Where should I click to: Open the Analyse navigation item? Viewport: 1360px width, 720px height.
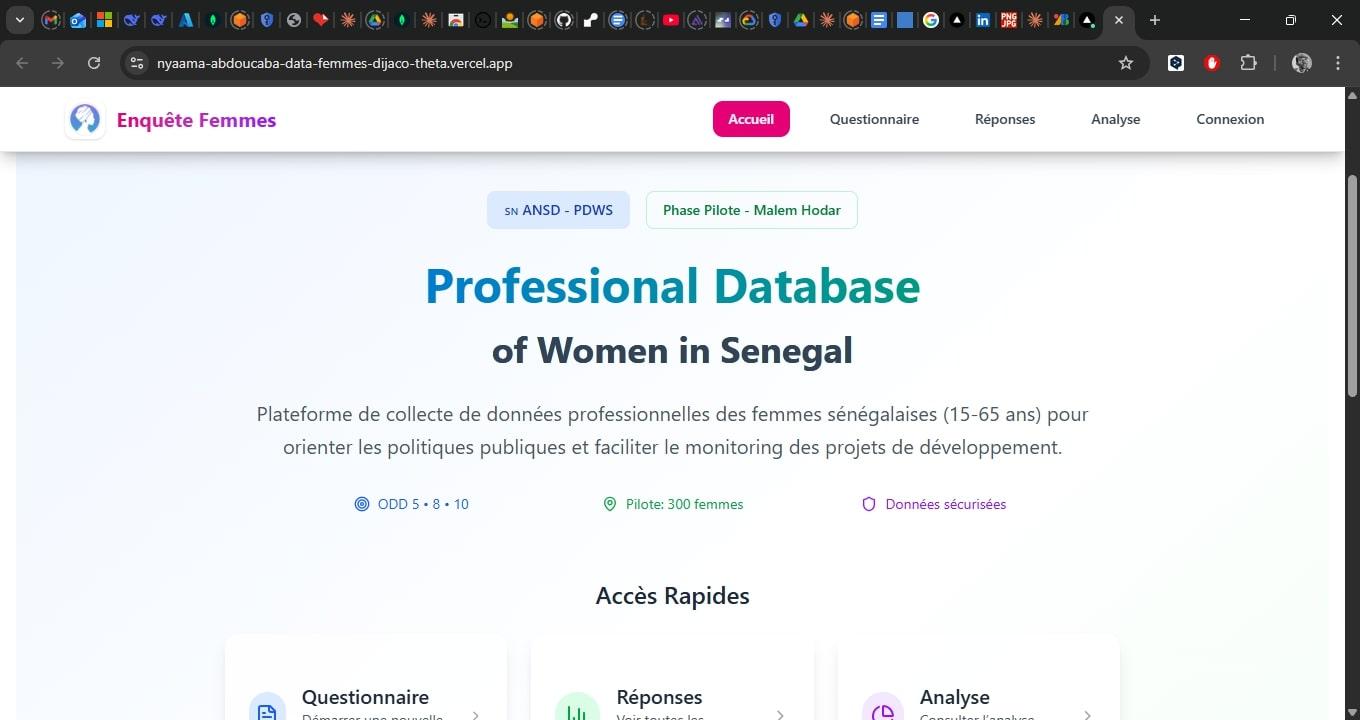(1115, 119)
